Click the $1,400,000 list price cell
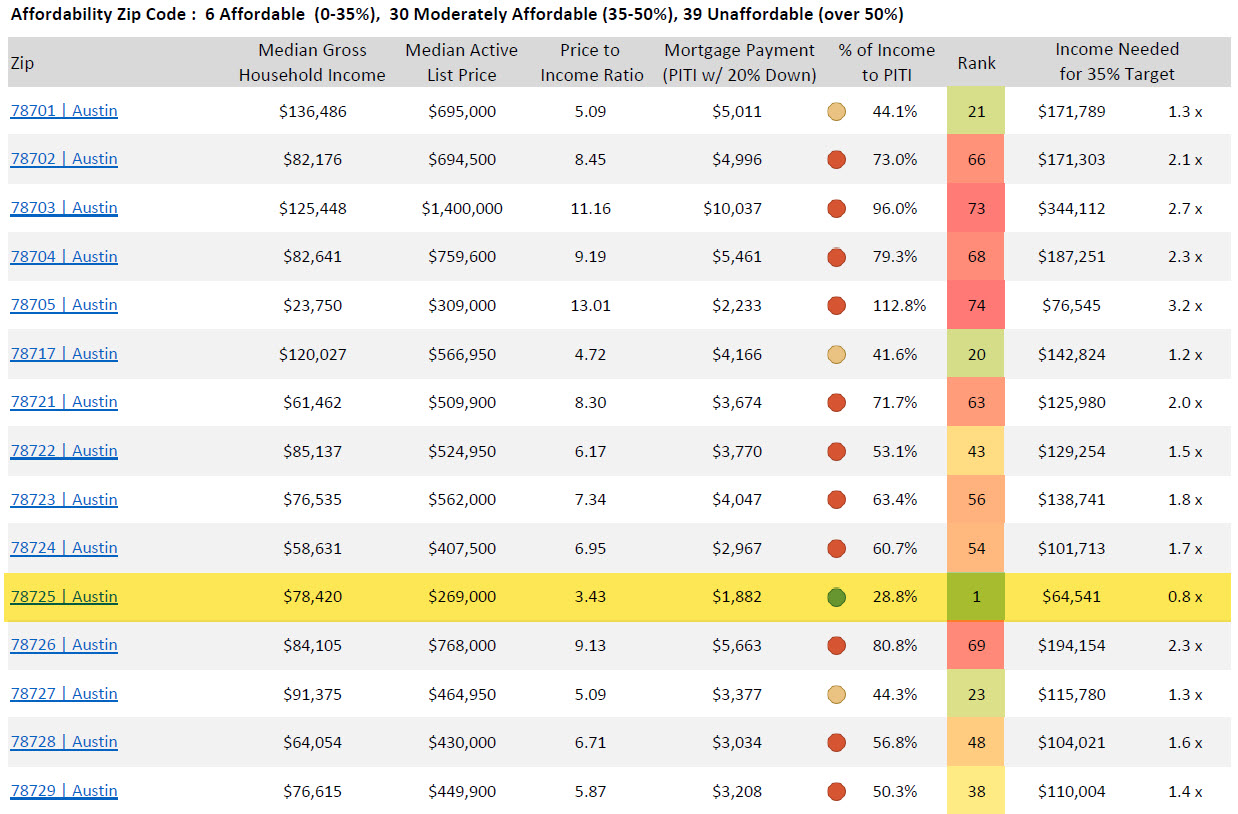1238x814 pixels. [462, 209]
